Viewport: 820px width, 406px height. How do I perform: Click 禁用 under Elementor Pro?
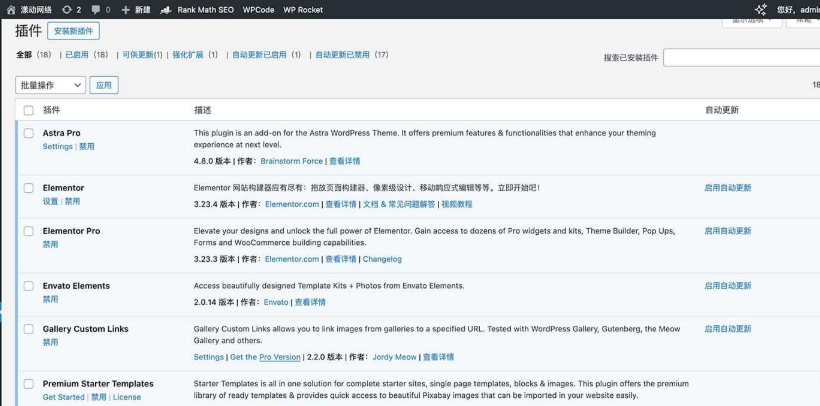[x=51, y=244]
